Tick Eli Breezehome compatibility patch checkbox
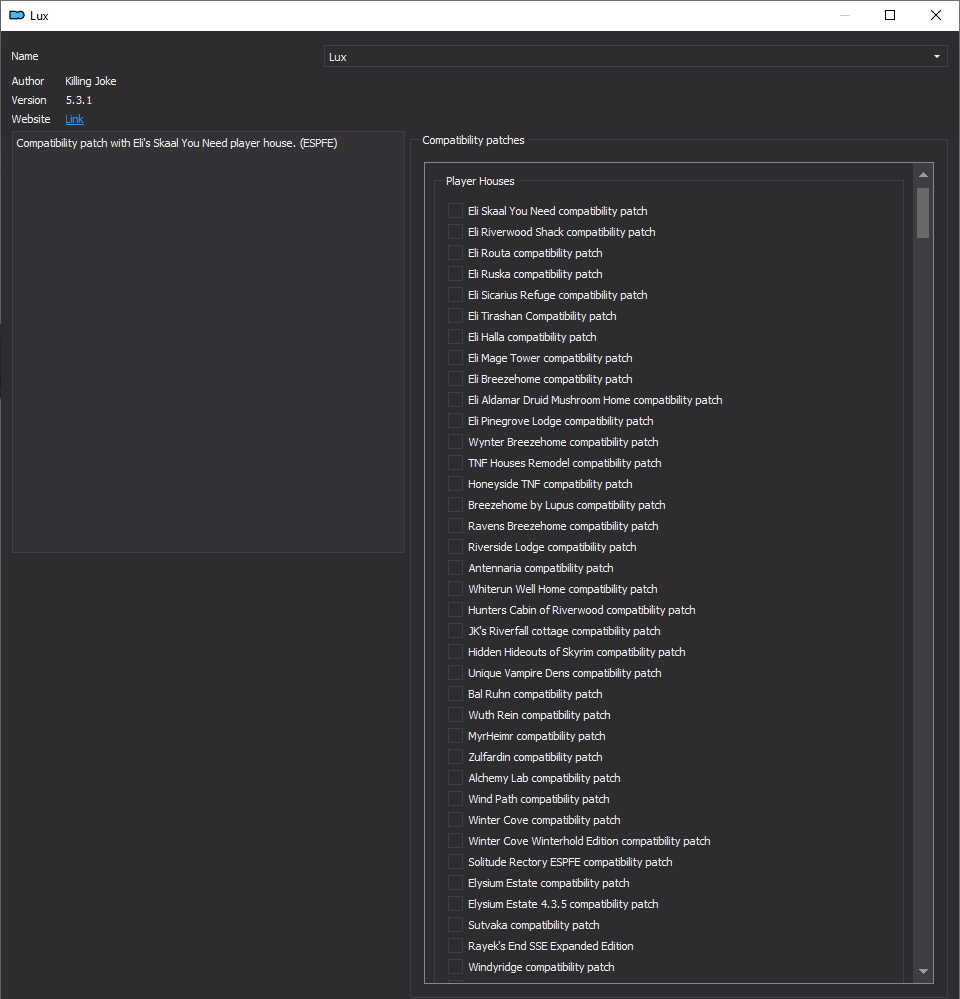960x999 pixels. (x=455, y=379)
